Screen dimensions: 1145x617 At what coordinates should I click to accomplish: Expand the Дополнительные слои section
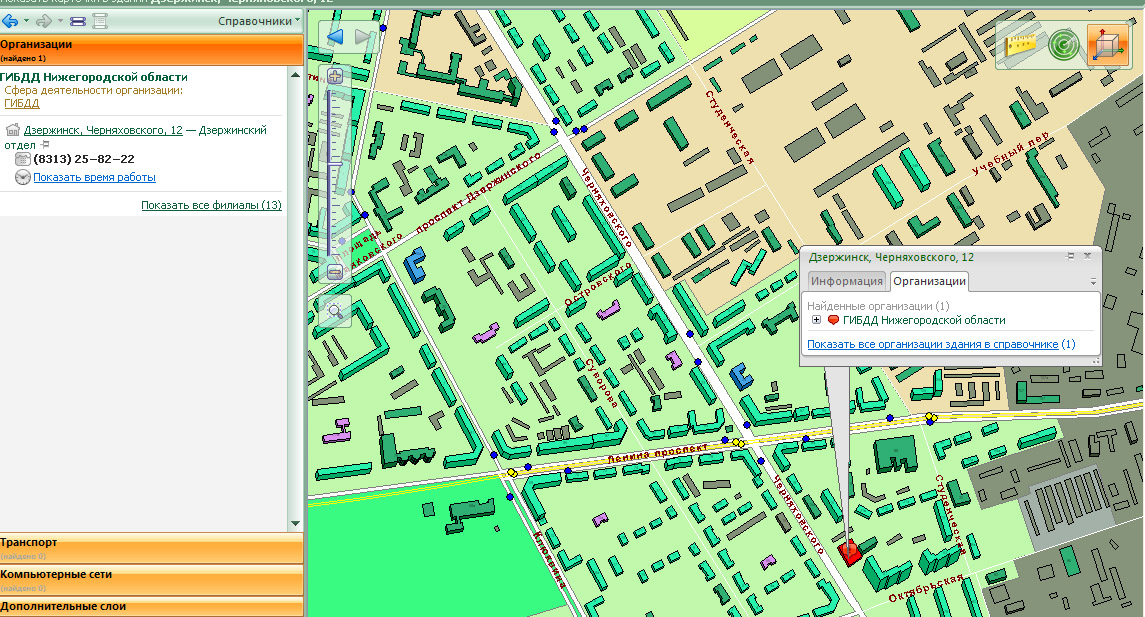(x=151, y=607)
